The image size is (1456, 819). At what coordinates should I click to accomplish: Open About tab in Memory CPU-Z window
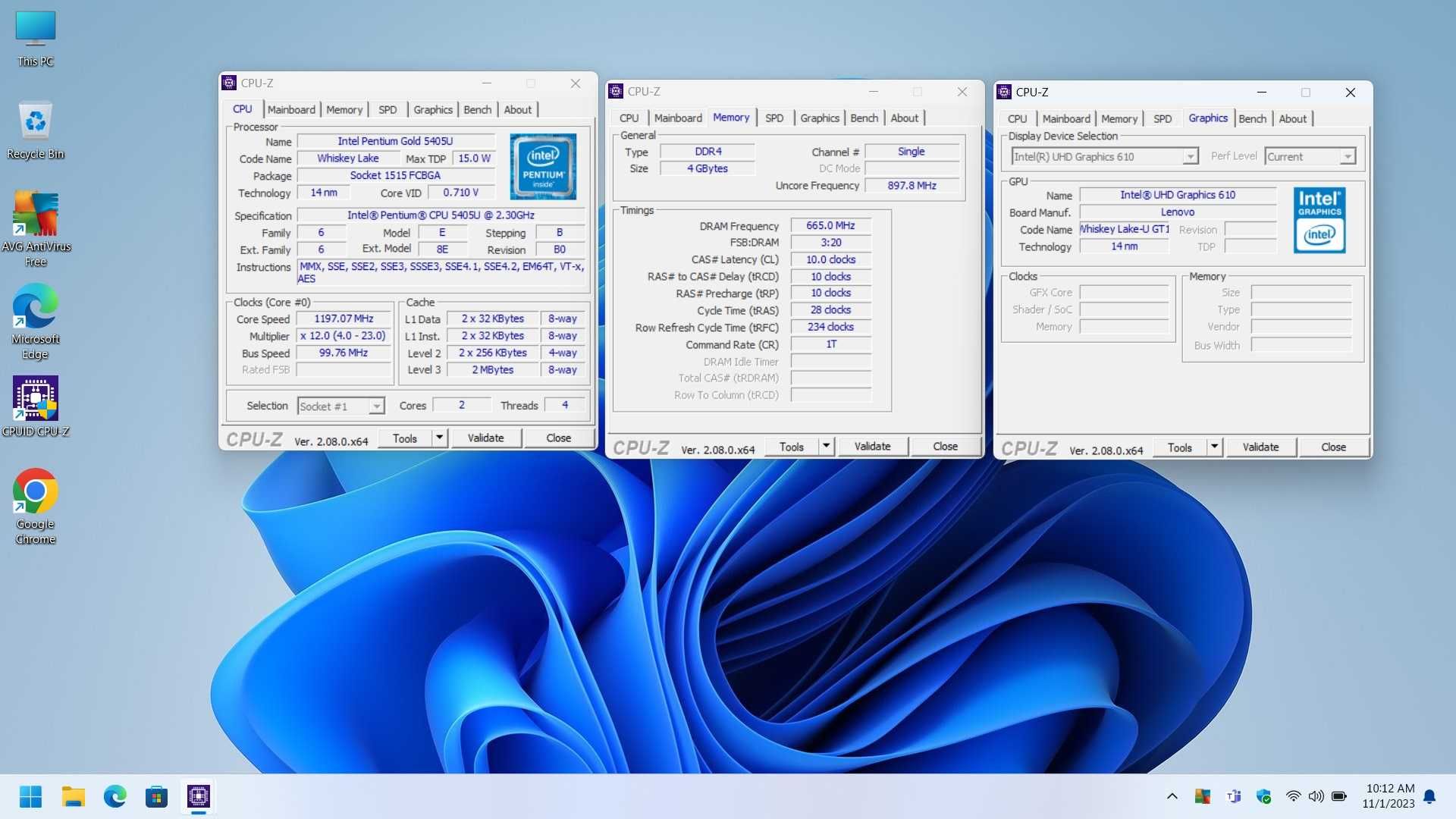(904, 118)
